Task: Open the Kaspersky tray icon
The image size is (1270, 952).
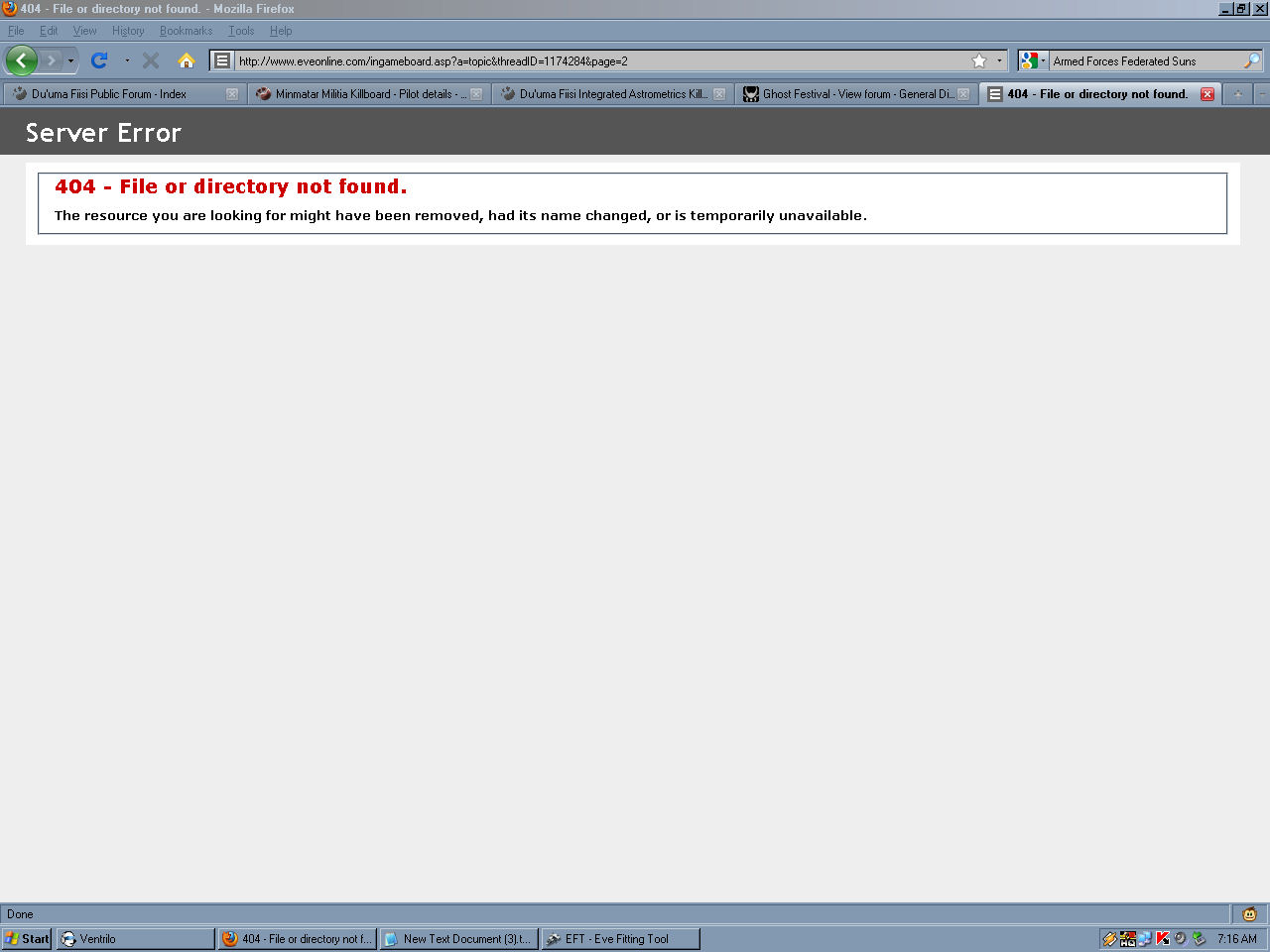Action: coord(1163,939)
